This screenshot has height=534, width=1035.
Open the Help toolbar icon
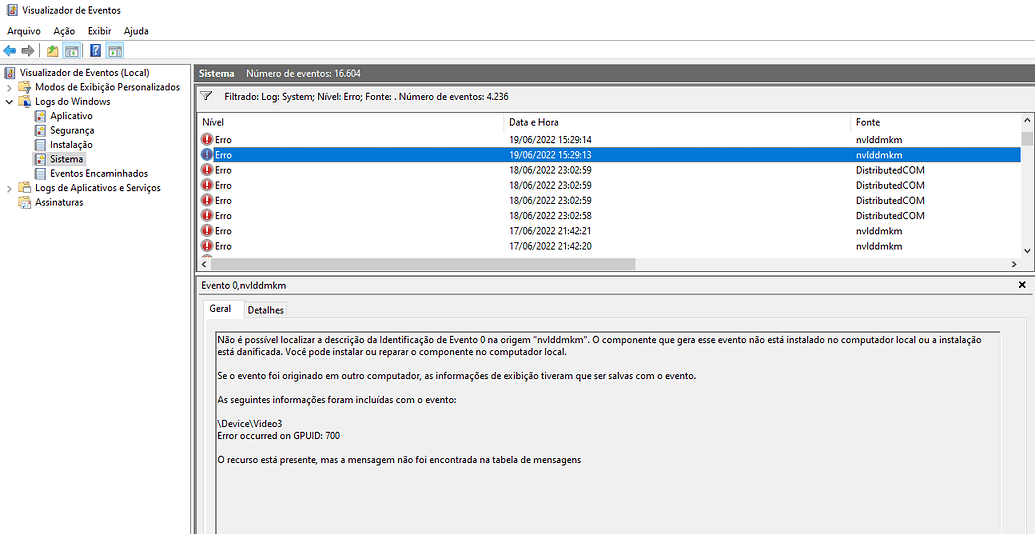point(96,51)
